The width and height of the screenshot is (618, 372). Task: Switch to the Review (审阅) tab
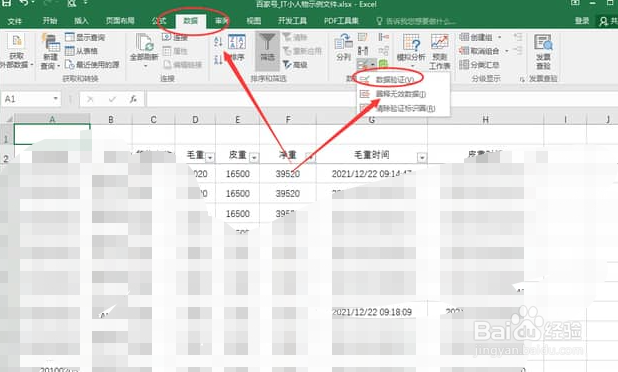[222, 20]
